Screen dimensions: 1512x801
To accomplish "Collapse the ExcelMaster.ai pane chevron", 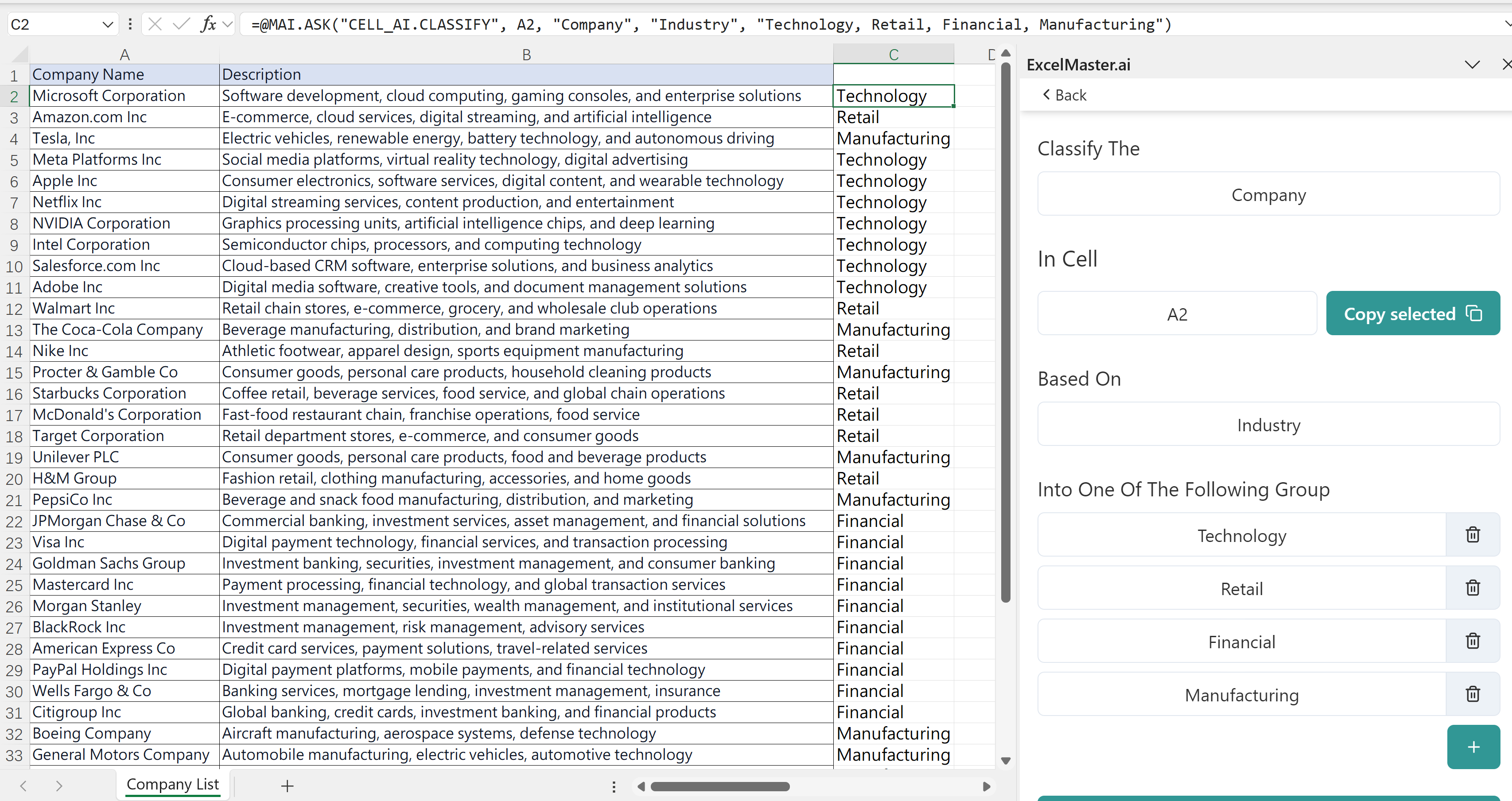I will click(x=1472, y=65).
